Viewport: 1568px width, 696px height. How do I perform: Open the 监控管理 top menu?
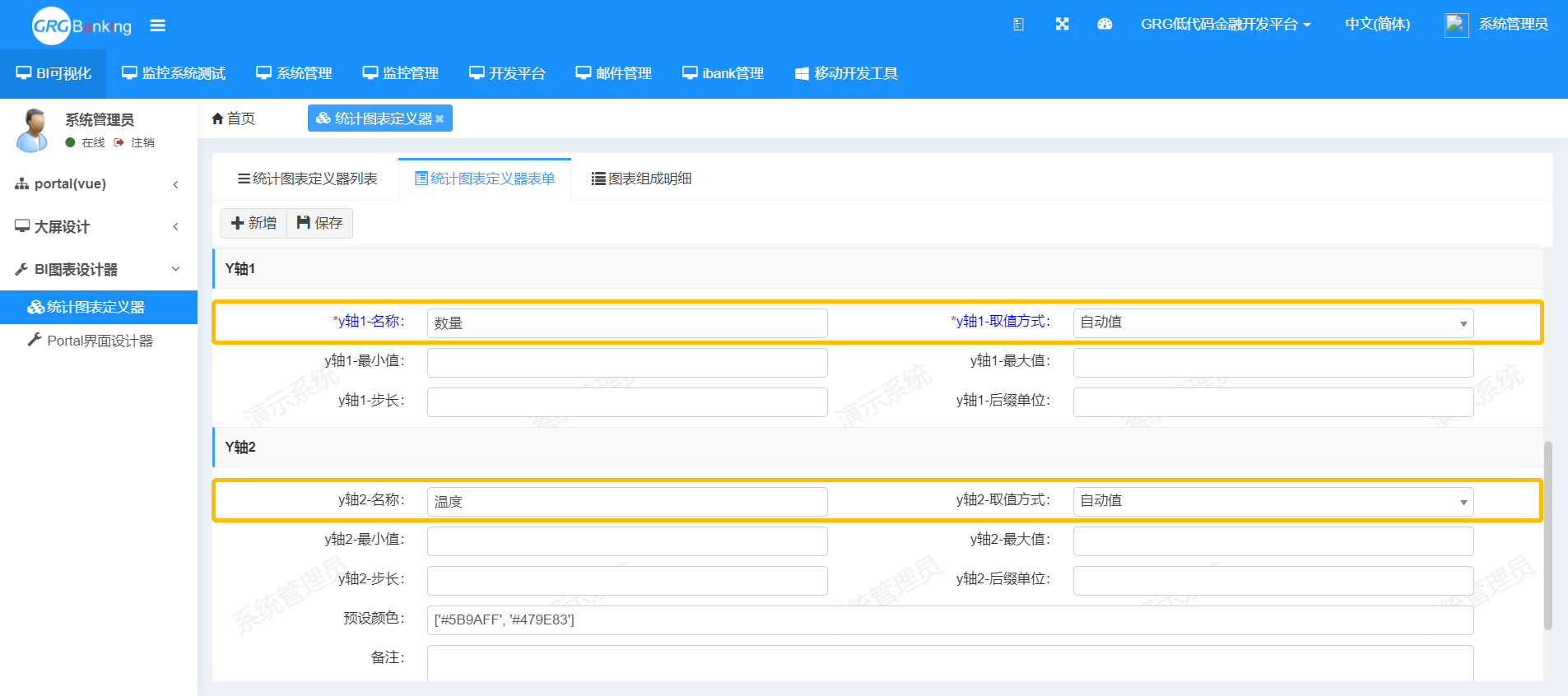pos(401,73)
